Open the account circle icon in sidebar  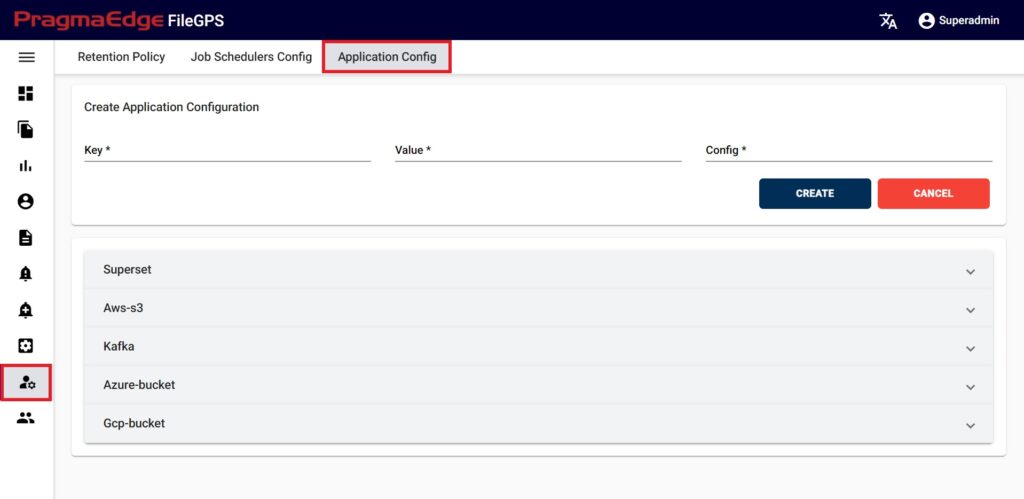25,202
